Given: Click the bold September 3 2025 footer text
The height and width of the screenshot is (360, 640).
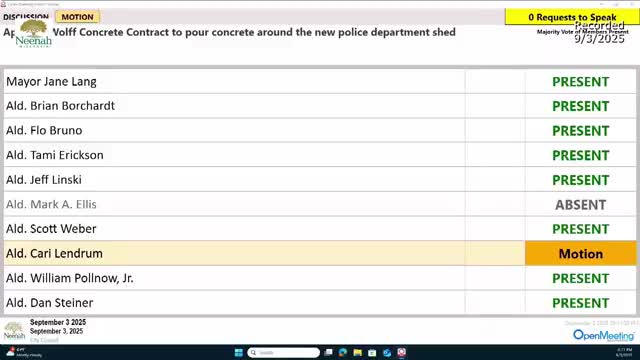Looking at the screenshot, I should click(58, 322).
